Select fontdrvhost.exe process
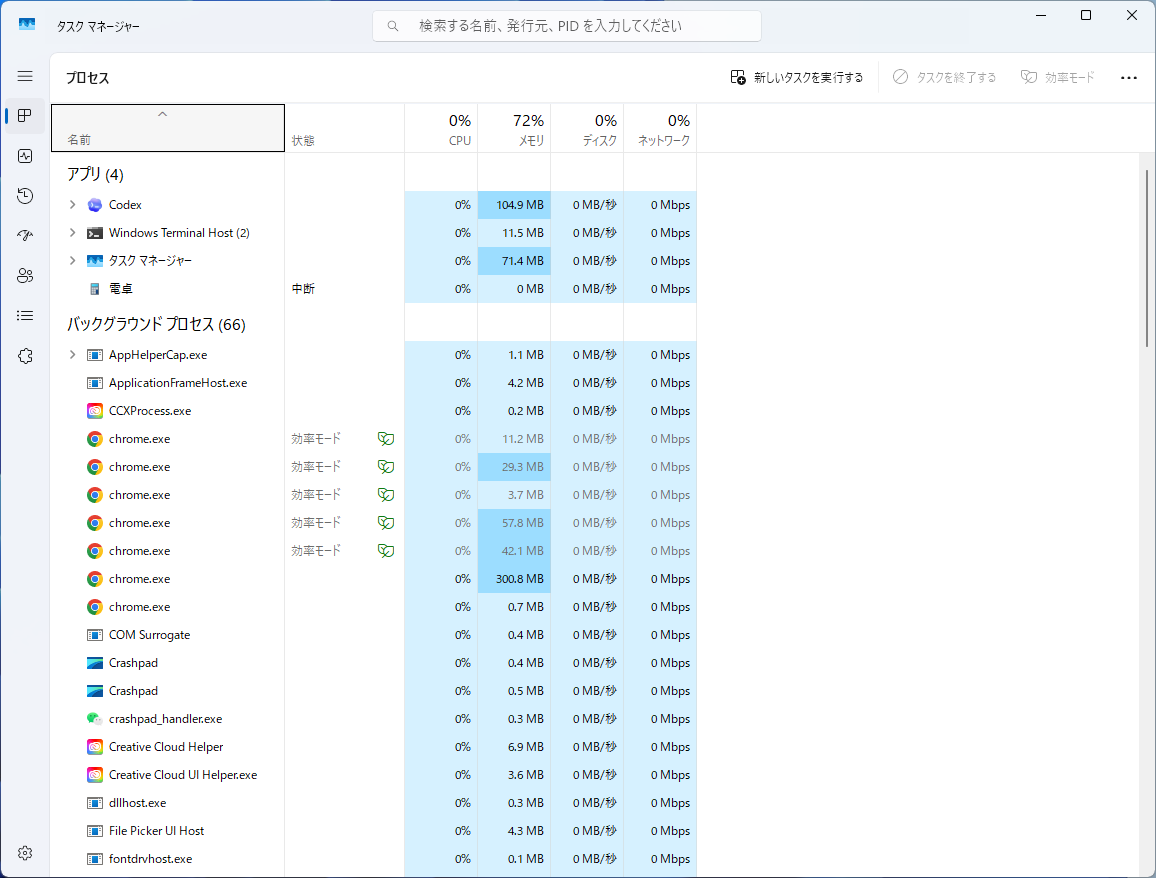The width and height of the screenshot is (1156, 878). click(x=374, y=859)
